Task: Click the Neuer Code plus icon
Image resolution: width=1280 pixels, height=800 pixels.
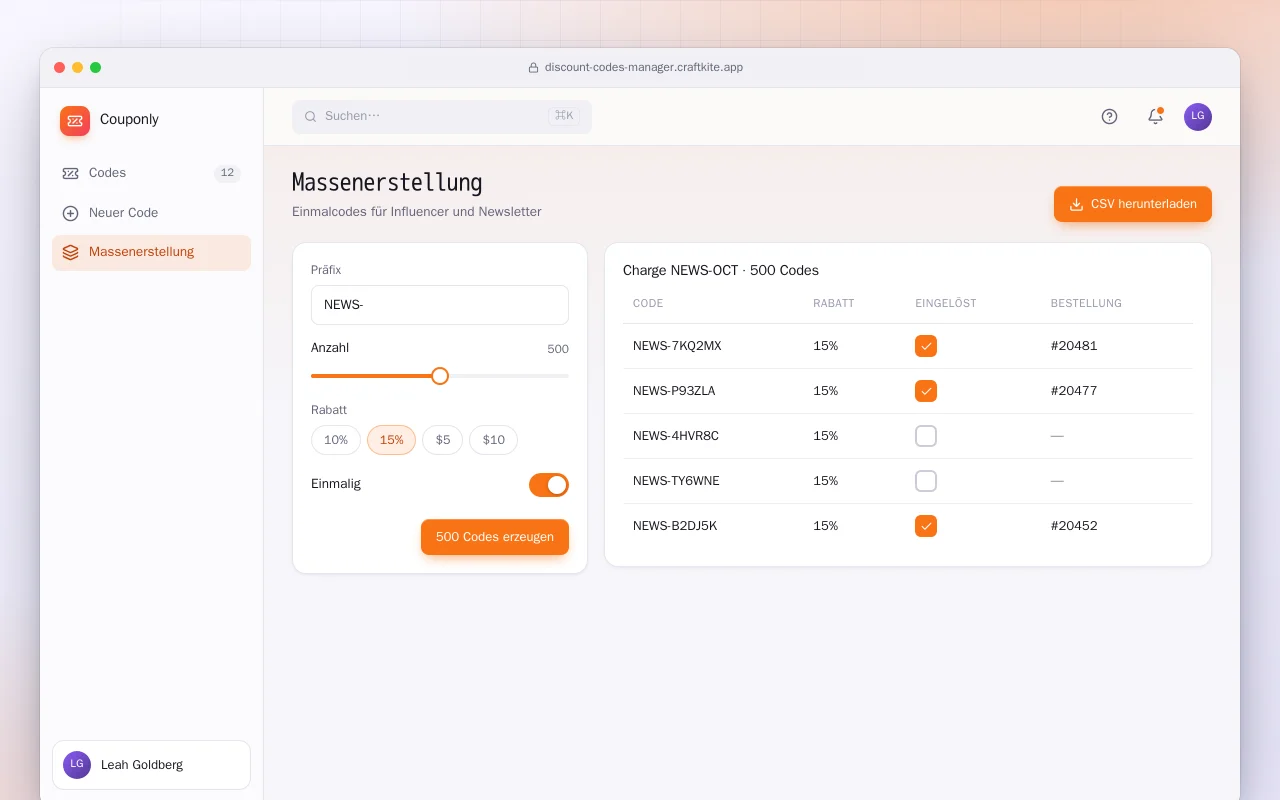Action: [70, 213]
